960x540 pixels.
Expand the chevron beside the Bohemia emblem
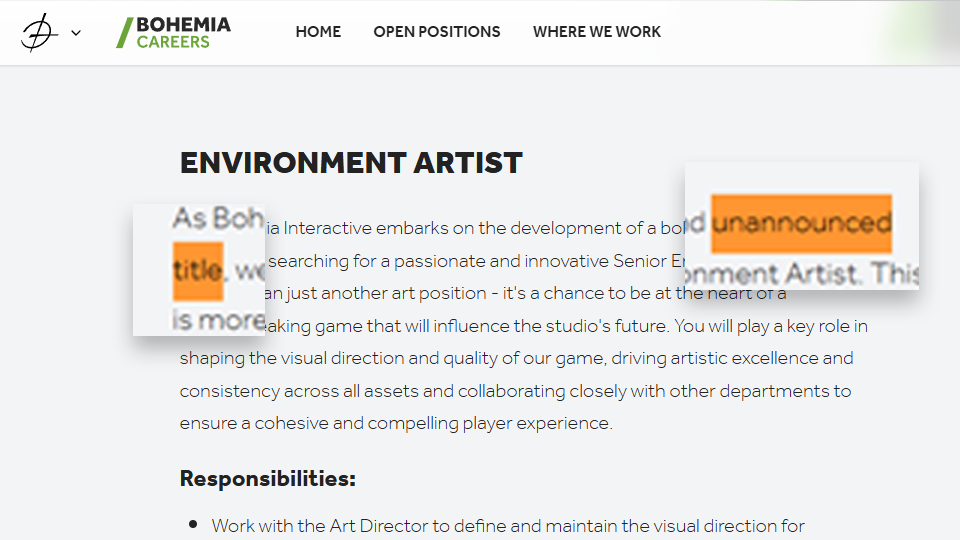tap(76, 33)
